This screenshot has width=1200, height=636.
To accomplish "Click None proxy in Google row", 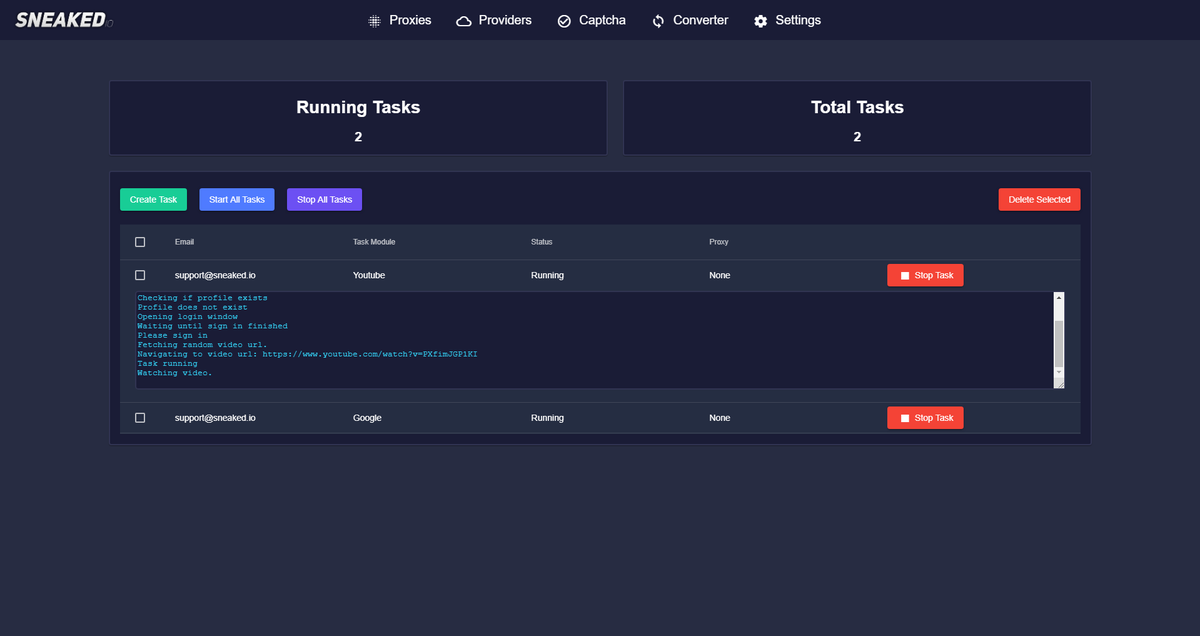I will coord(720,418).
